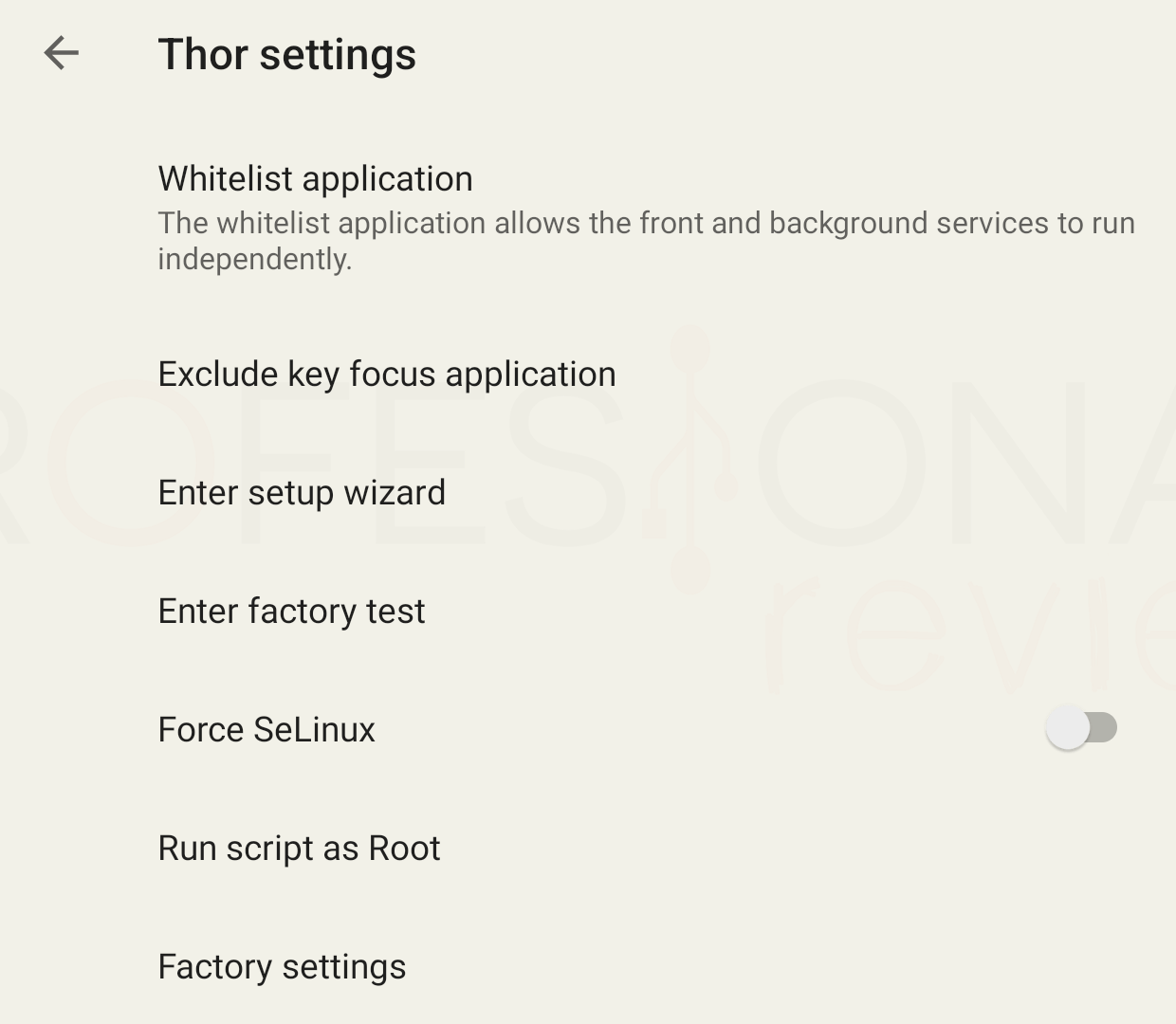The width and height of the screenshot is (1176, 1024).
Task: Open the Factory settings entry
Action: click(x=588, y=967)
